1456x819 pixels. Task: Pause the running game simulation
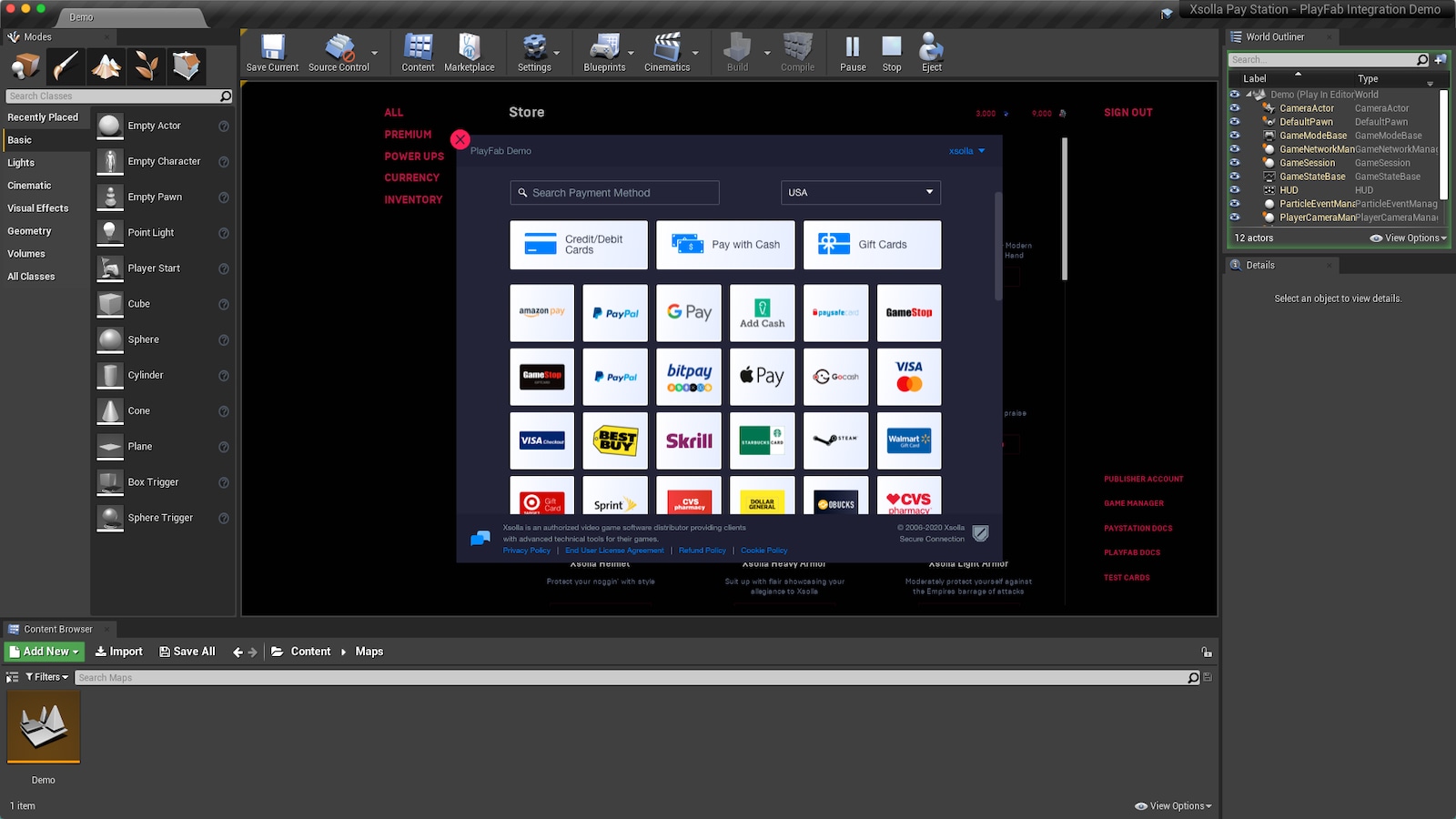point(853,53)
